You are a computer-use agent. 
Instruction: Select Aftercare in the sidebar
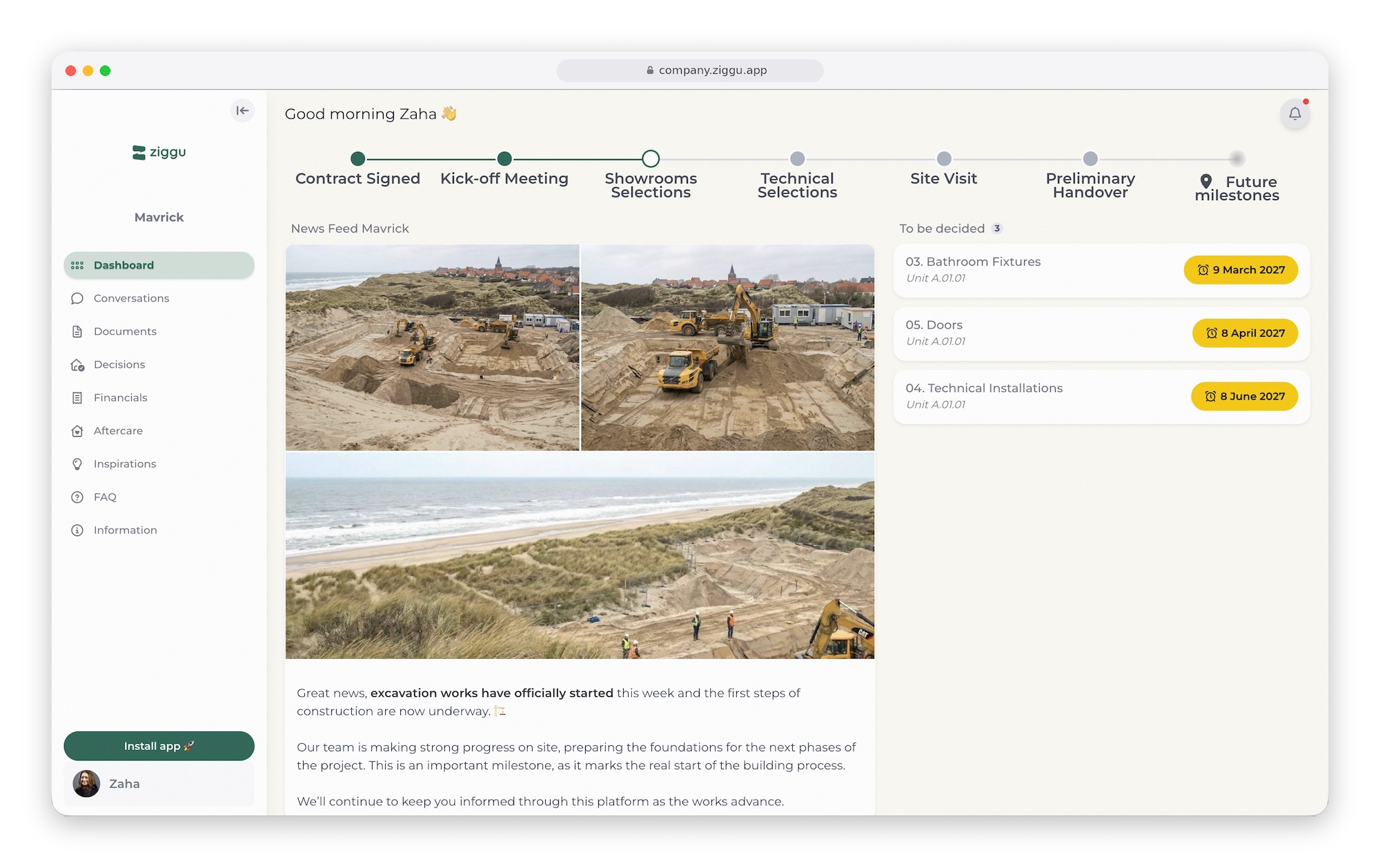pos(159,431)
